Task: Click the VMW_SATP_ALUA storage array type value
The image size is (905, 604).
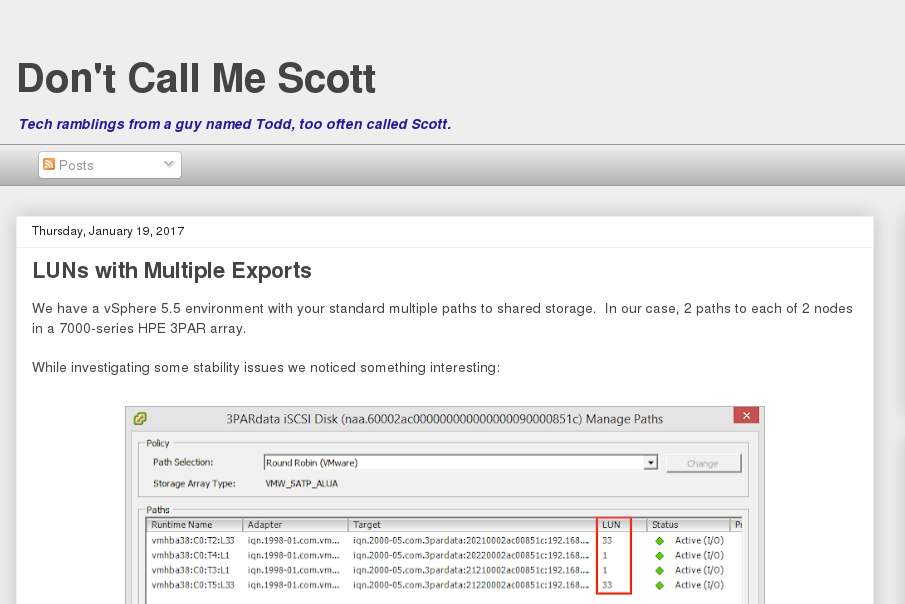Action: (x=301, y=484)
